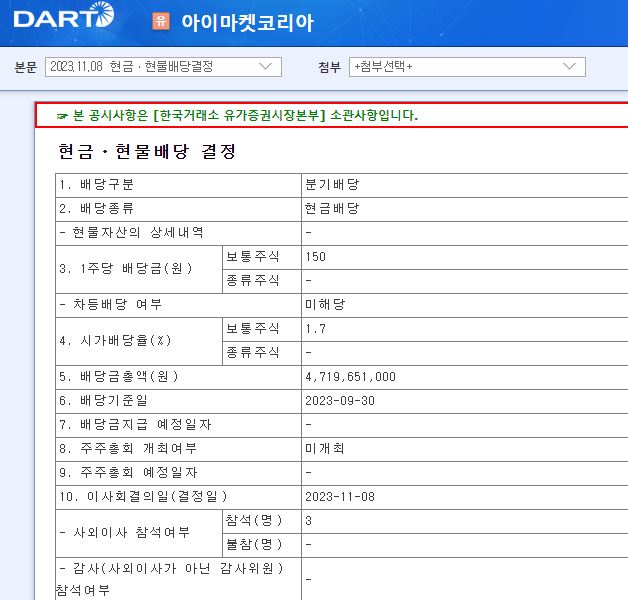Click the company name 아이마켓코리아
The width and height of the screenshot is (628, 600).
click(x=247, y=22)
